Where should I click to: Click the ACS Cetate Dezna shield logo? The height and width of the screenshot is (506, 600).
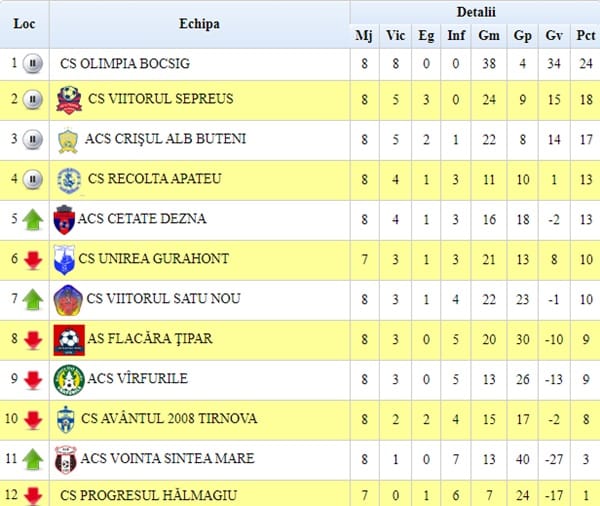(64, 220)
